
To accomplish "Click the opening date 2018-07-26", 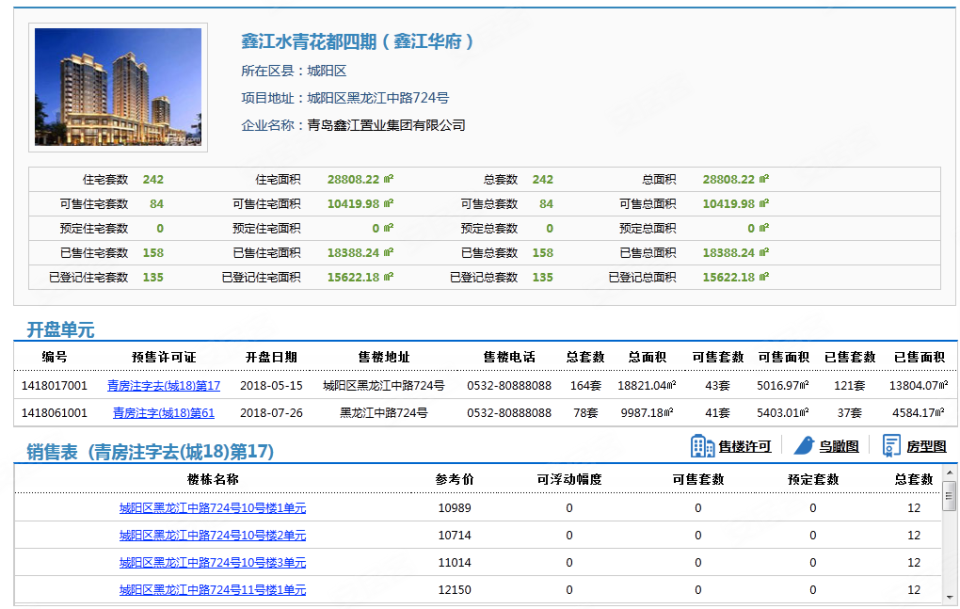I will [271, 413].
